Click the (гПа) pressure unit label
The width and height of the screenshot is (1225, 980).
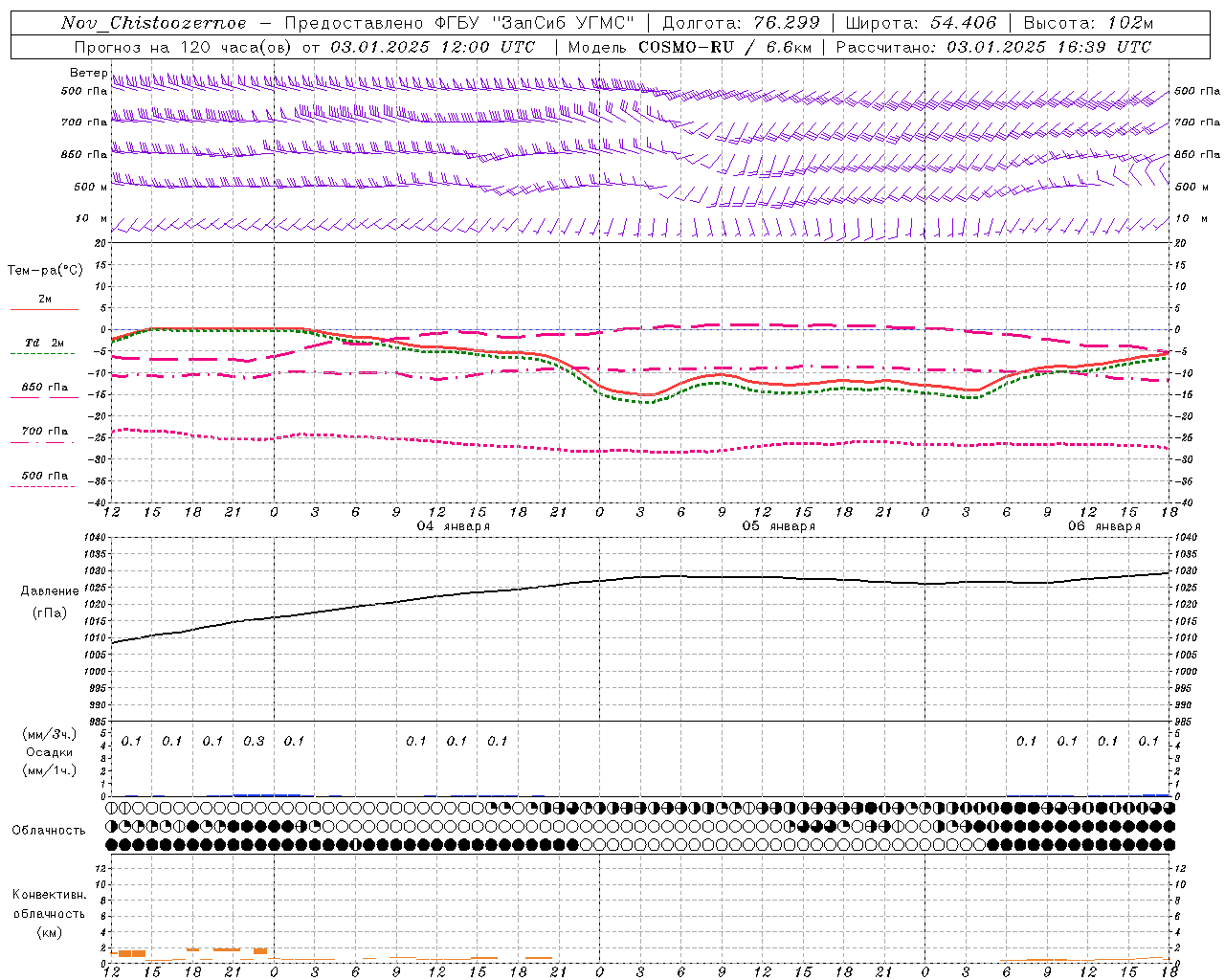click(50, 613)
